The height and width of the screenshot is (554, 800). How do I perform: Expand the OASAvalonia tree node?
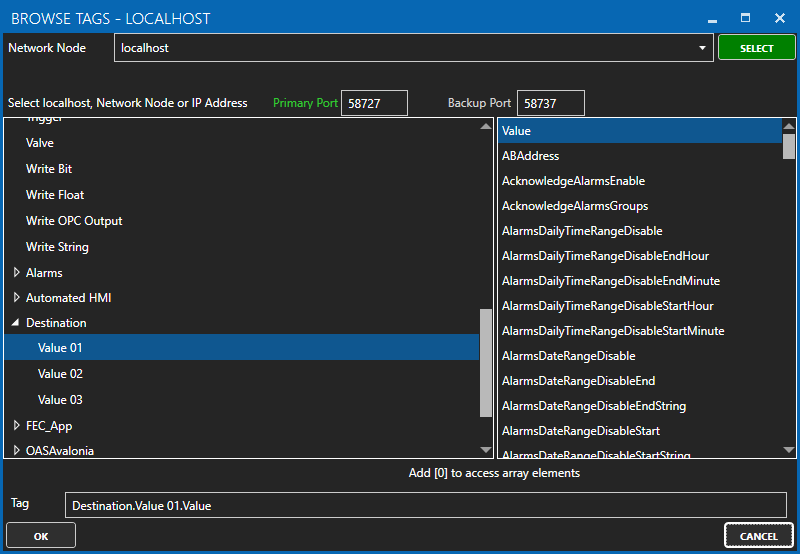(x=16, y=451)
